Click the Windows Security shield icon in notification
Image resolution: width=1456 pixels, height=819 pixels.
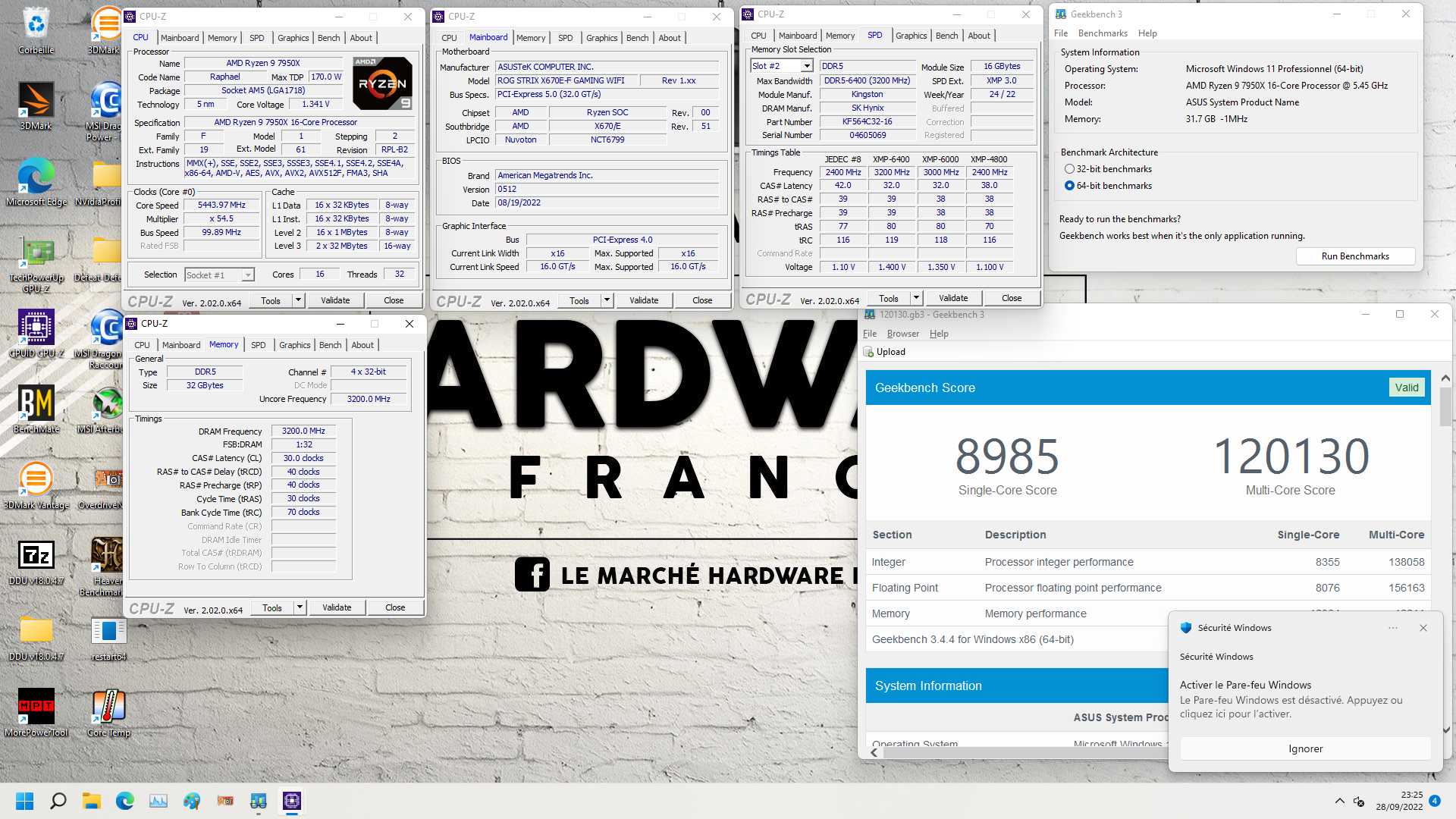(1186, 628)
